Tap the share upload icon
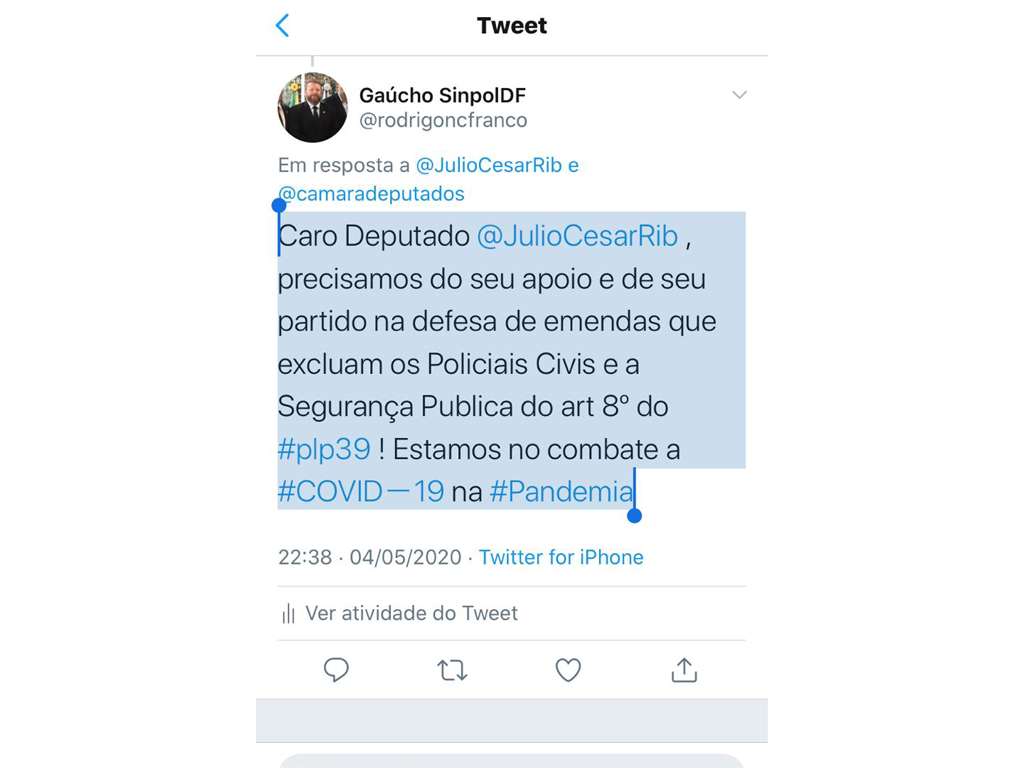1024x768 pixels. point(684,670)
